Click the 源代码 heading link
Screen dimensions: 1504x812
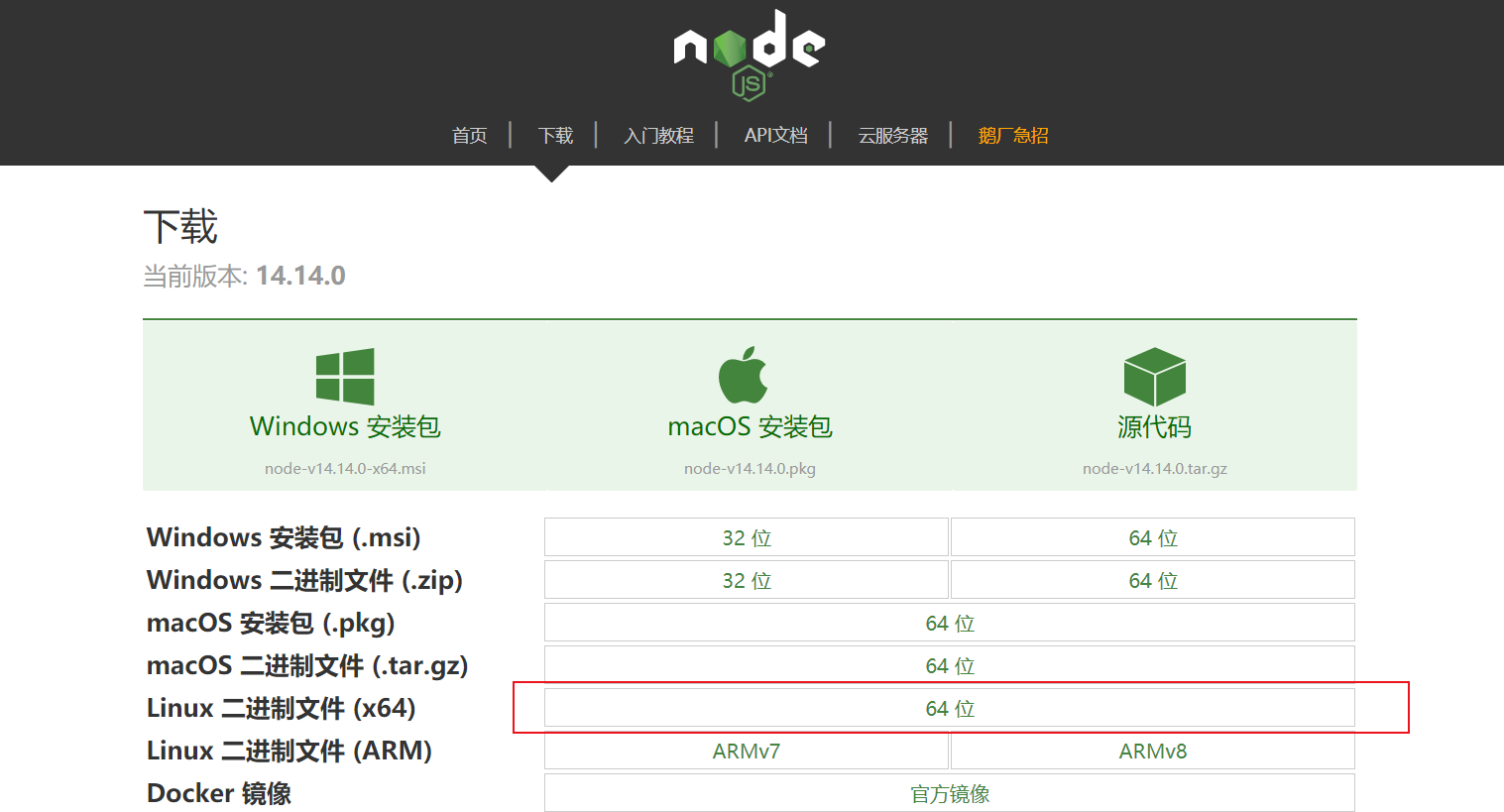point(1155,426)
